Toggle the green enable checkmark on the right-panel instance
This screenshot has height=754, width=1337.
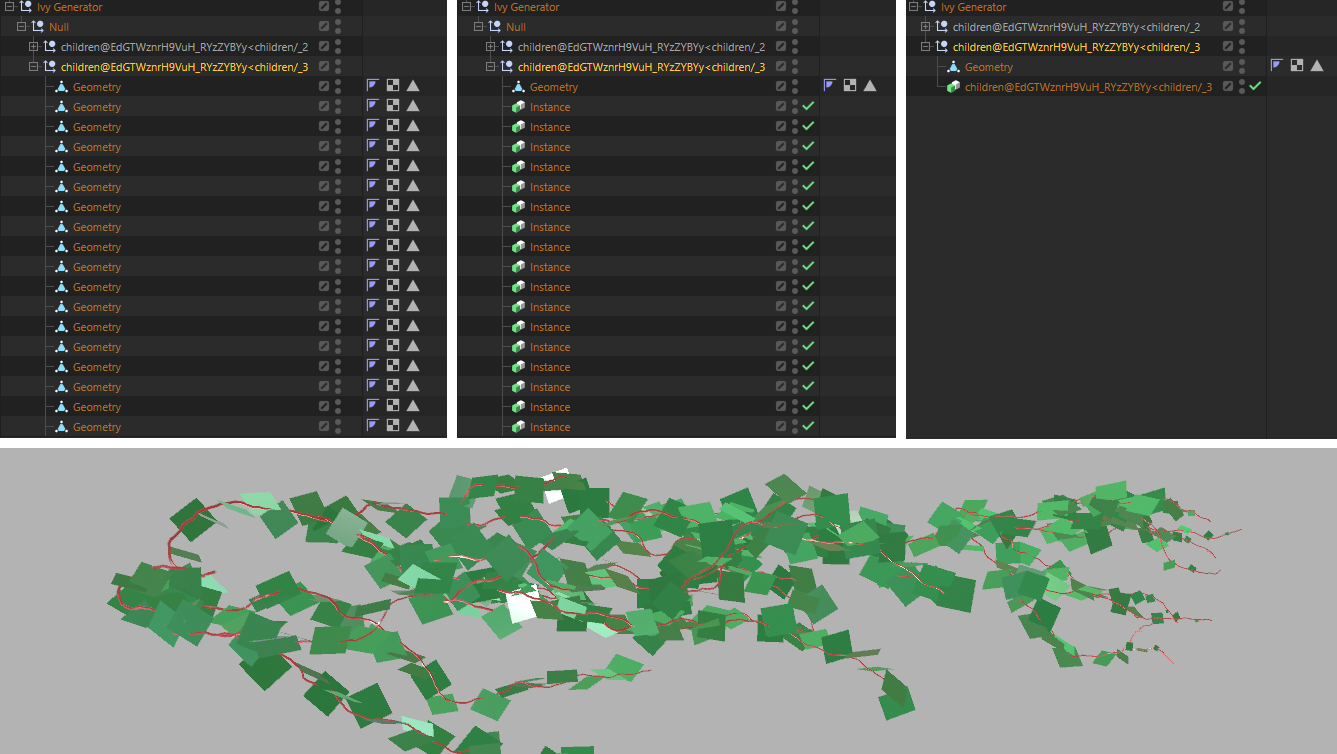click(x=1255, y=86)
